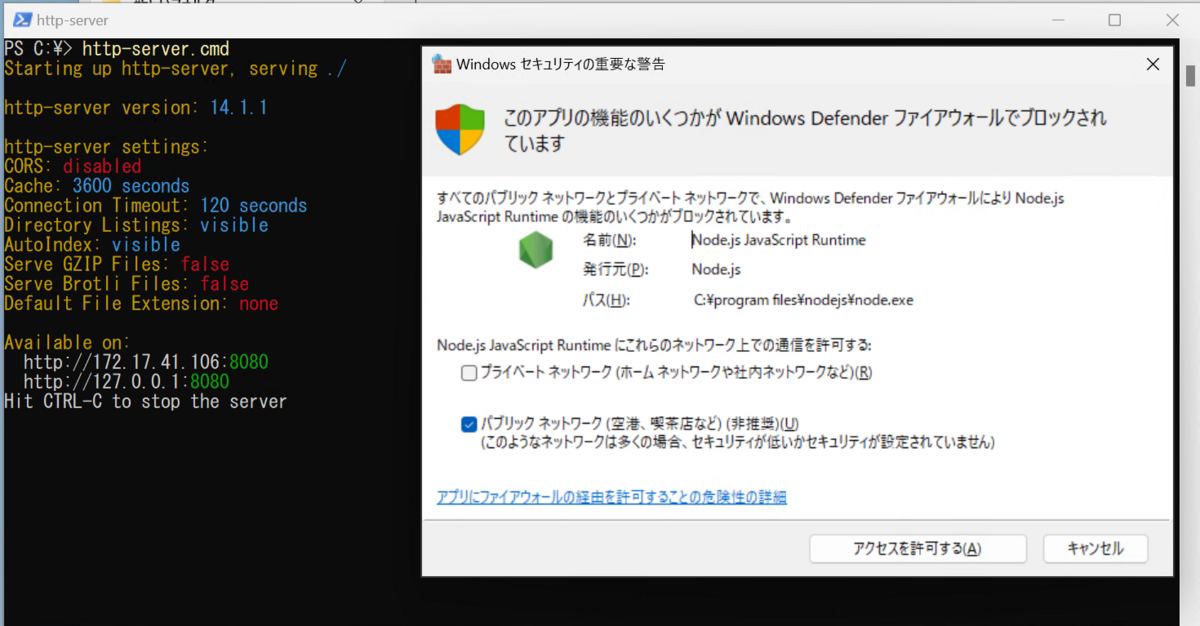Screen dimensions: 1200x626
Task: Click the Windows Defender shield icon
Action: [460, 130]
